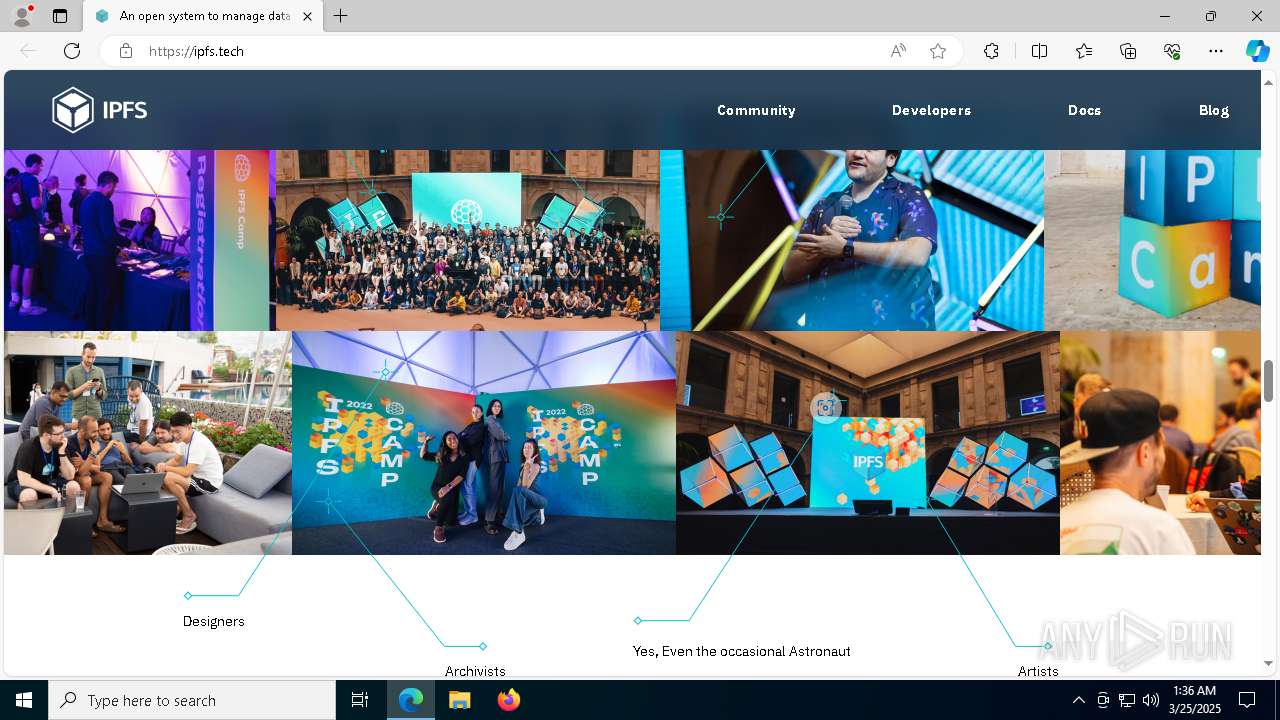Add this page to favorites
Image resolution: width=1280 pixels, height=720 pixels.
tap(938, 51)
